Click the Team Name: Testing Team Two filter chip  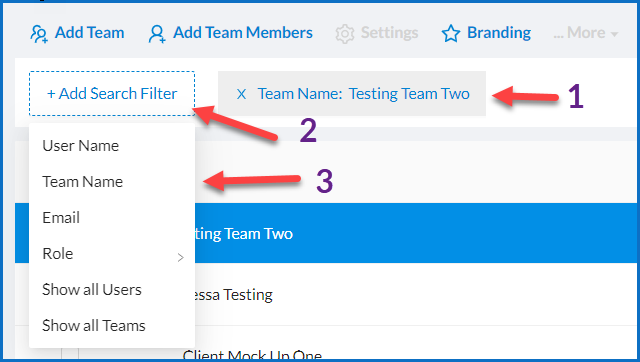(x=352, y=93)
